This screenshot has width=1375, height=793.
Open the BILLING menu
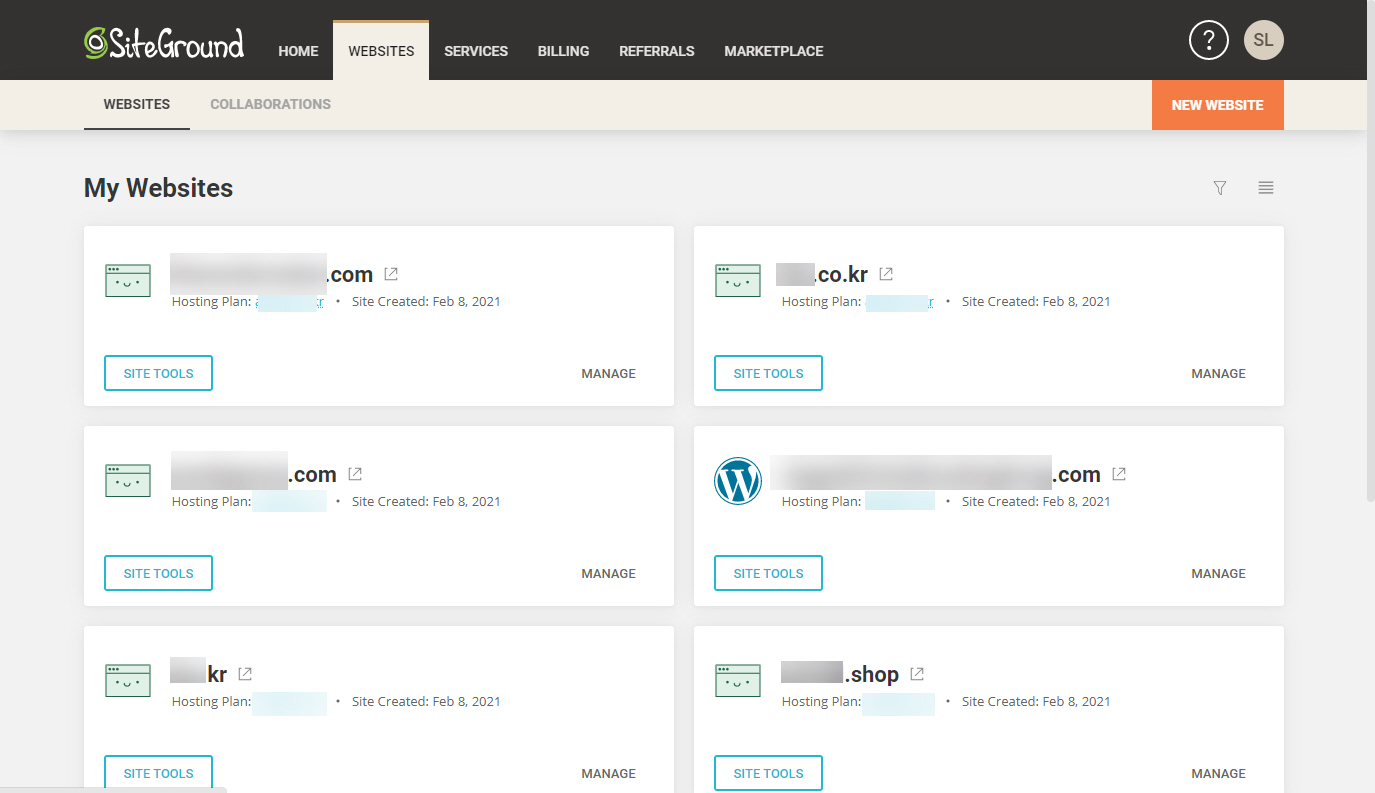click(563, 51)
